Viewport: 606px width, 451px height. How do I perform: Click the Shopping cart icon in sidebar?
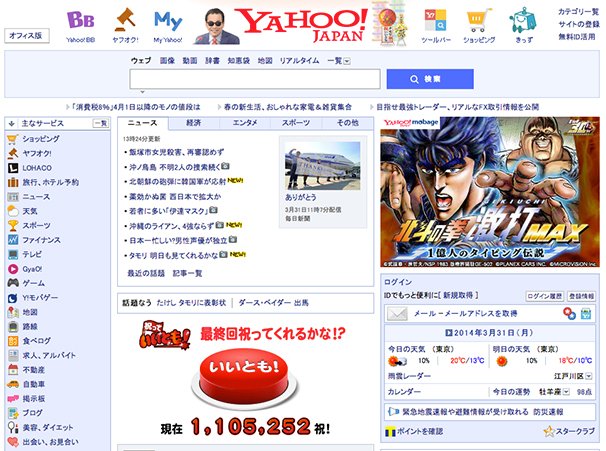[13, 139]
